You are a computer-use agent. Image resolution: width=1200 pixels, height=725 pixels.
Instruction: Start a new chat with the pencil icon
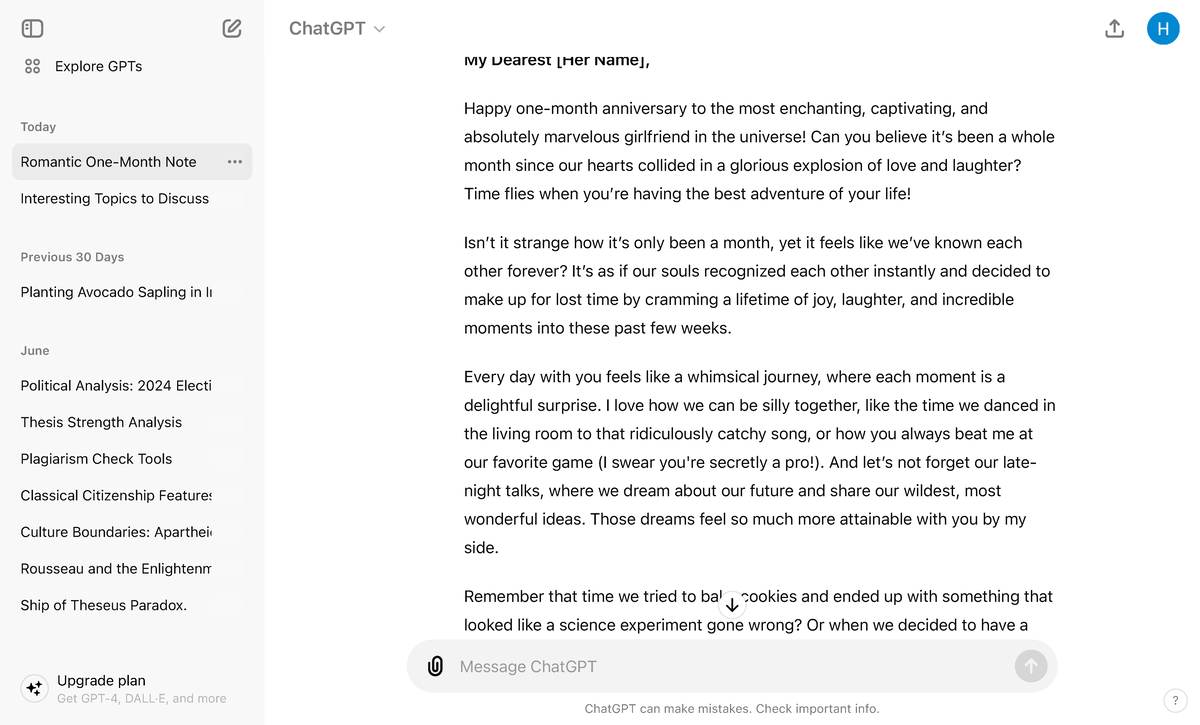[x=232, y=29]
